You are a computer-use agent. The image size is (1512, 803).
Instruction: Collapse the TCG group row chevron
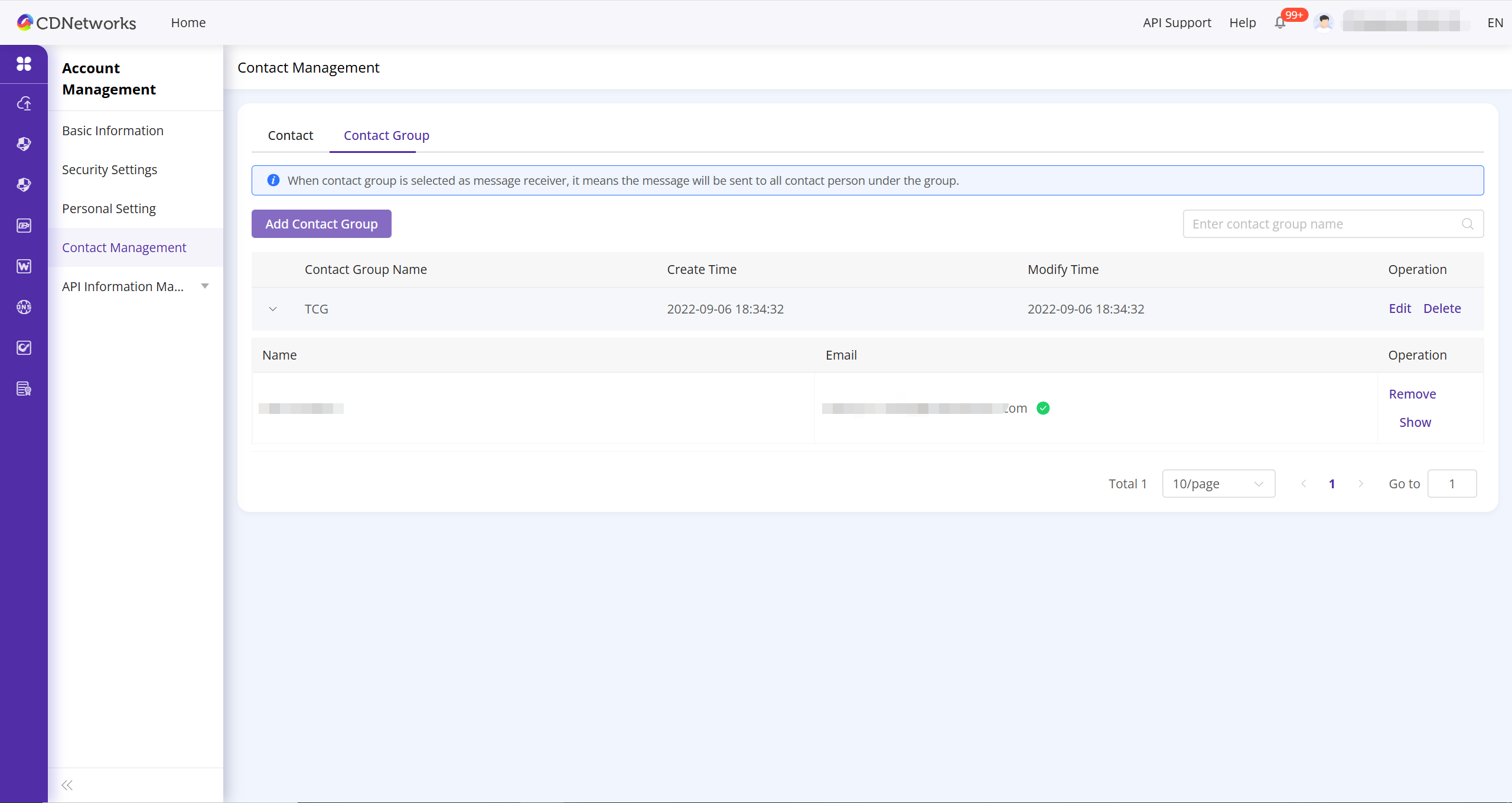click(x=273, y=309)
